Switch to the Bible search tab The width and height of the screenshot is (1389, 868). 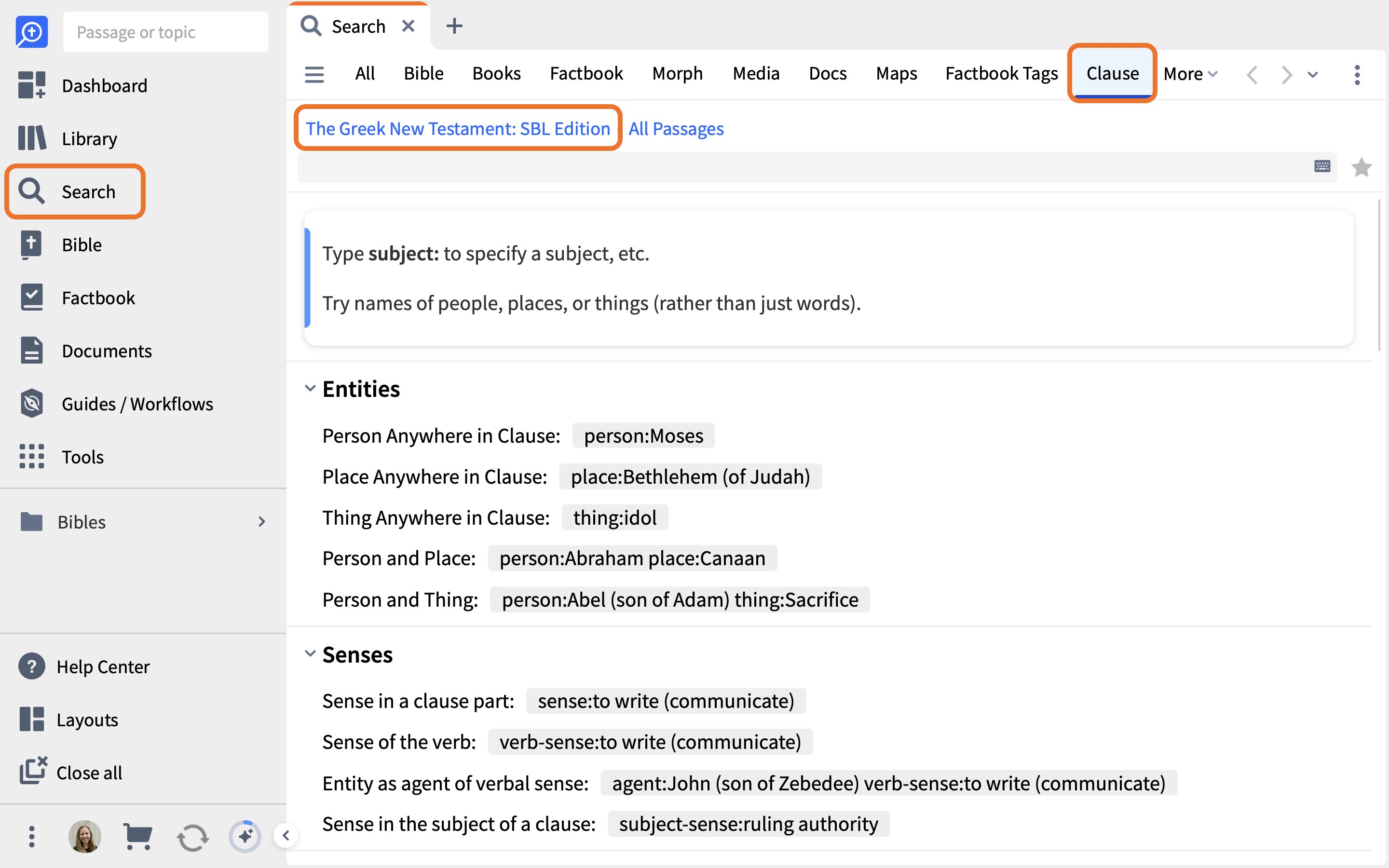click(x=423, y=73)
